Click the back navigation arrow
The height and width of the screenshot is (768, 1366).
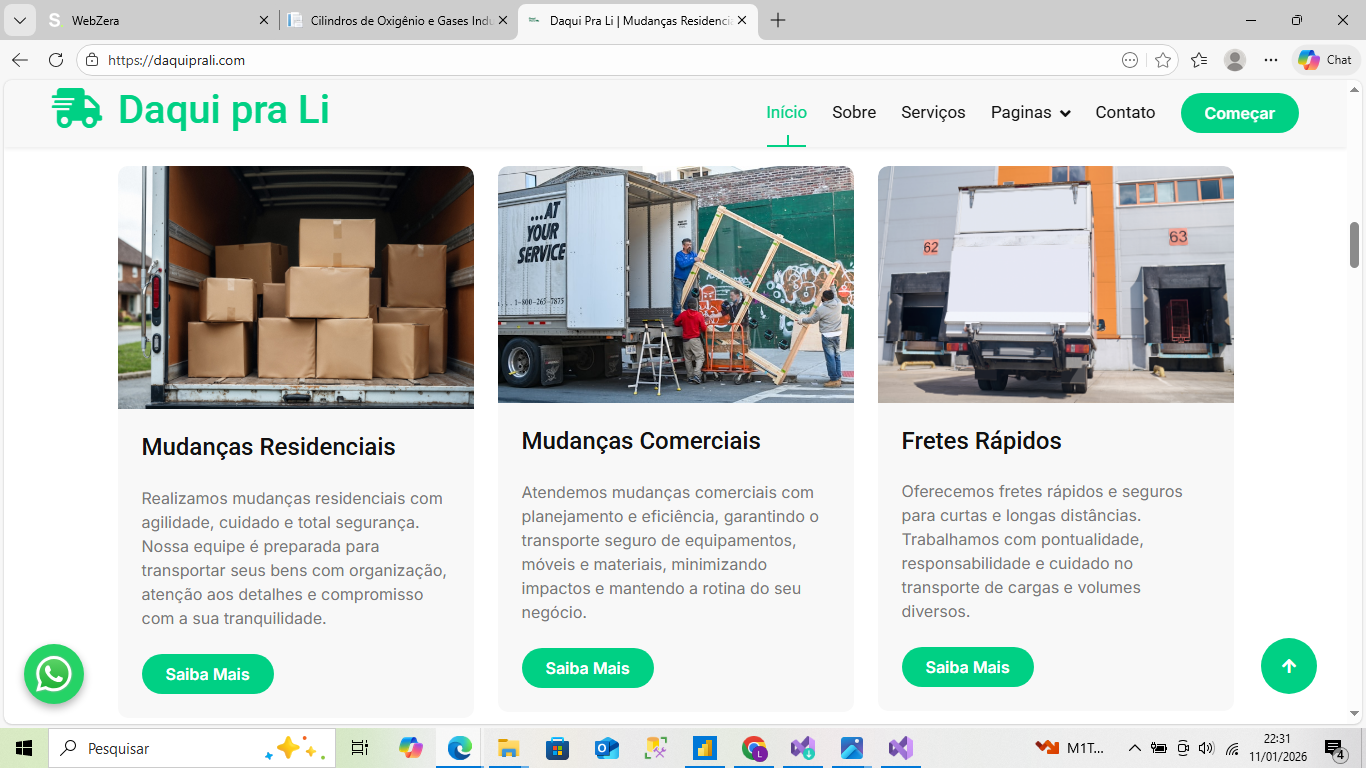[20, 60]
